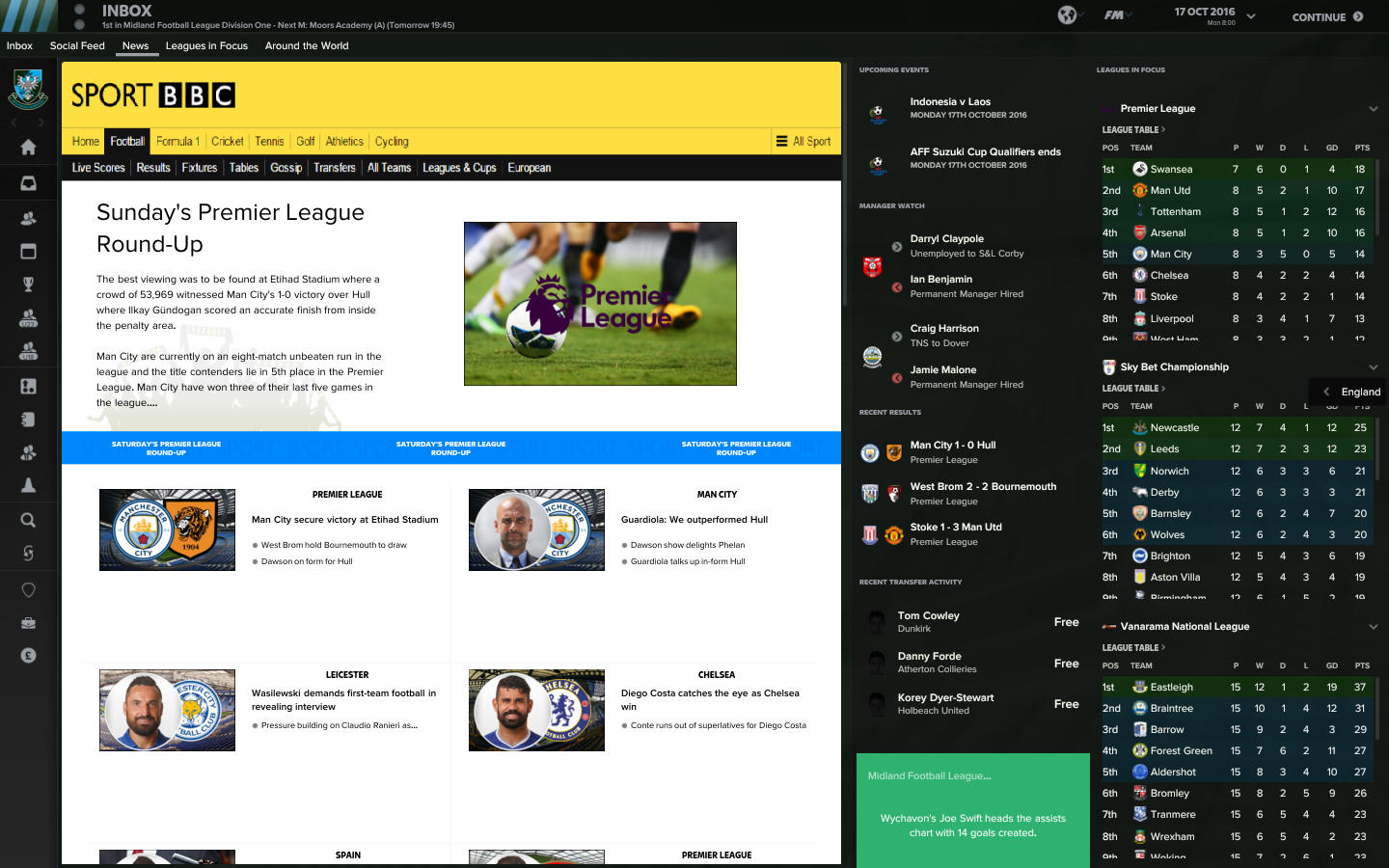This screenshot has height=868, width=1389.
Task: Open the Club Info shield icon
Action: coord(28,590)
